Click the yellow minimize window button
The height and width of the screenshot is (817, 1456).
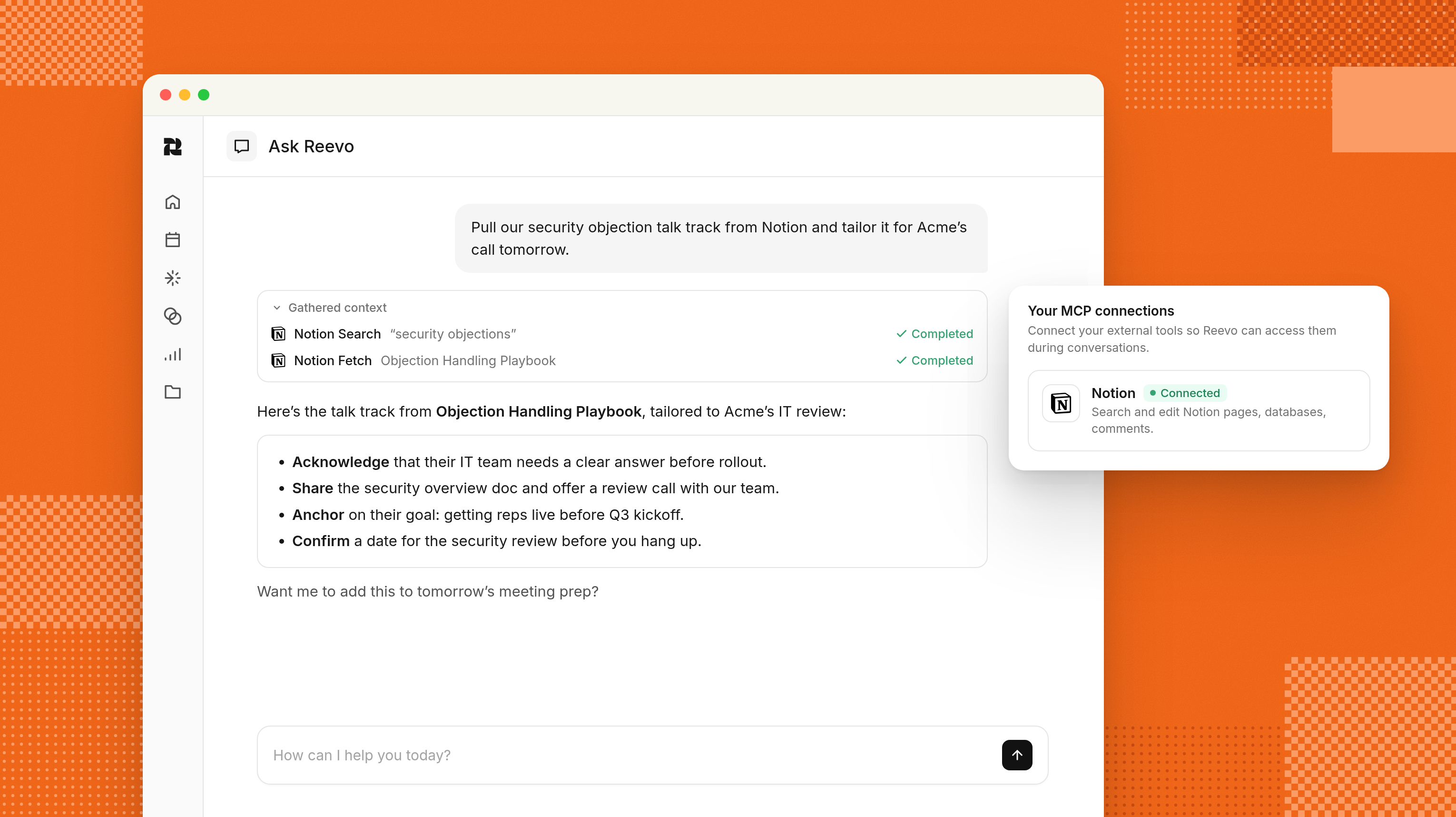point(184,94)
